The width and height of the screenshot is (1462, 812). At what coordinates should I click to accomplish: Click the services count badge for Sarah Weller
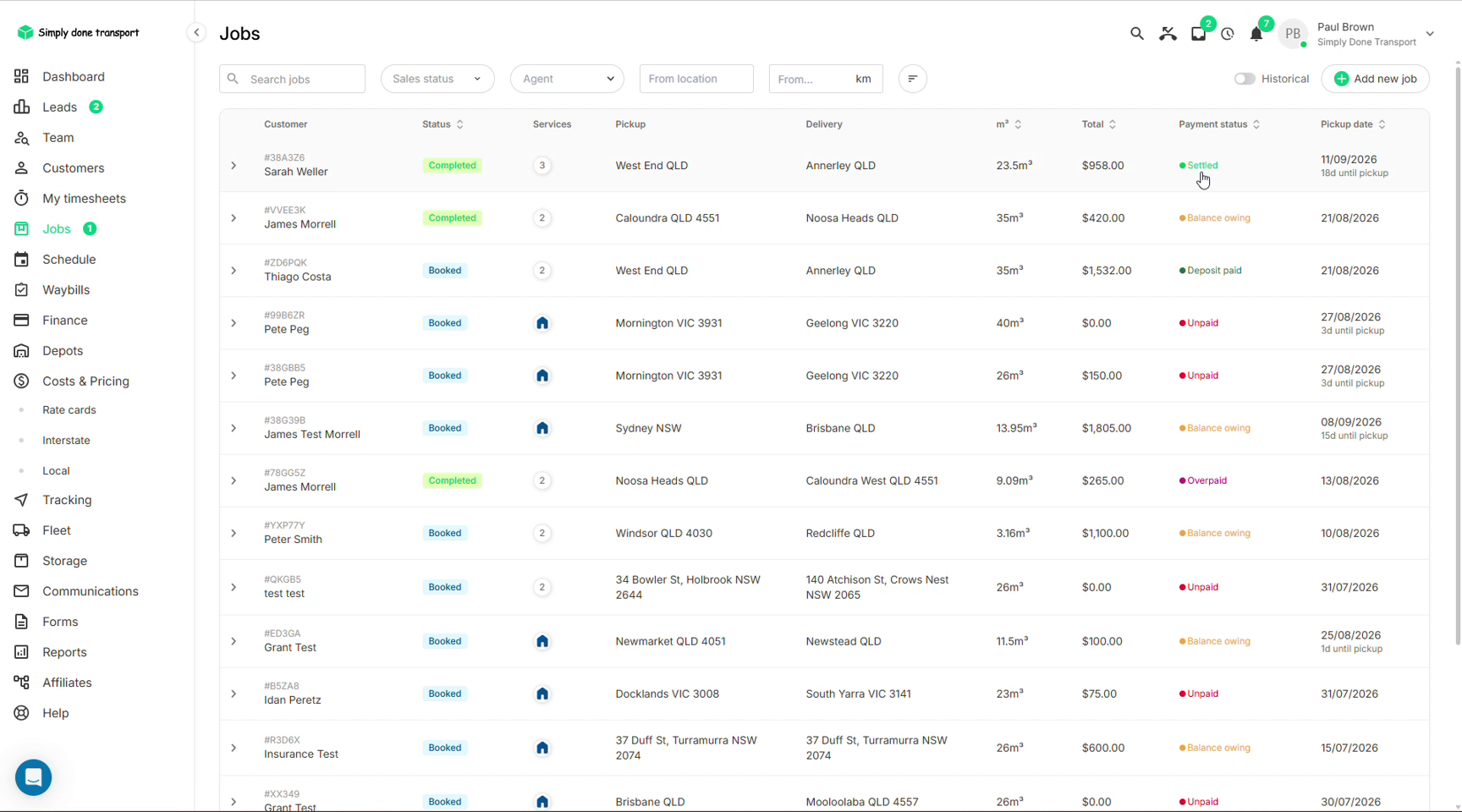click(542, 166)
